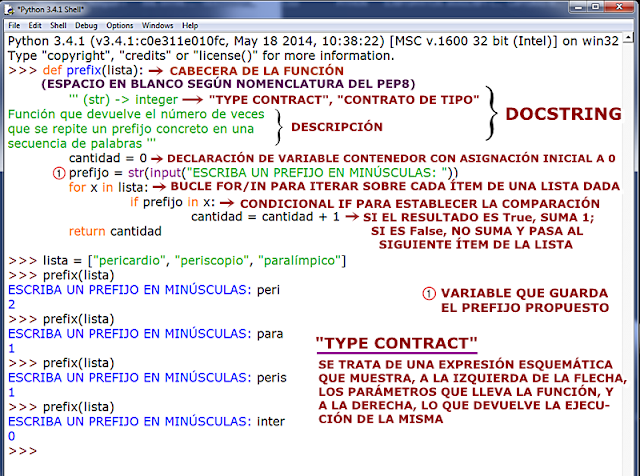
Task: Click the '(str) -> integer' docstring line
Action: coord(124,100)
